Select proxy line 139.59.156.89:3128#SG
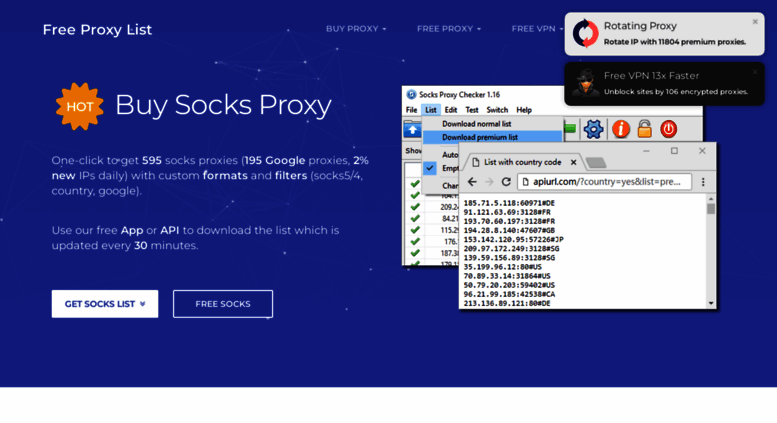This screenshot has width=777, height=423. tap(509, 258)
